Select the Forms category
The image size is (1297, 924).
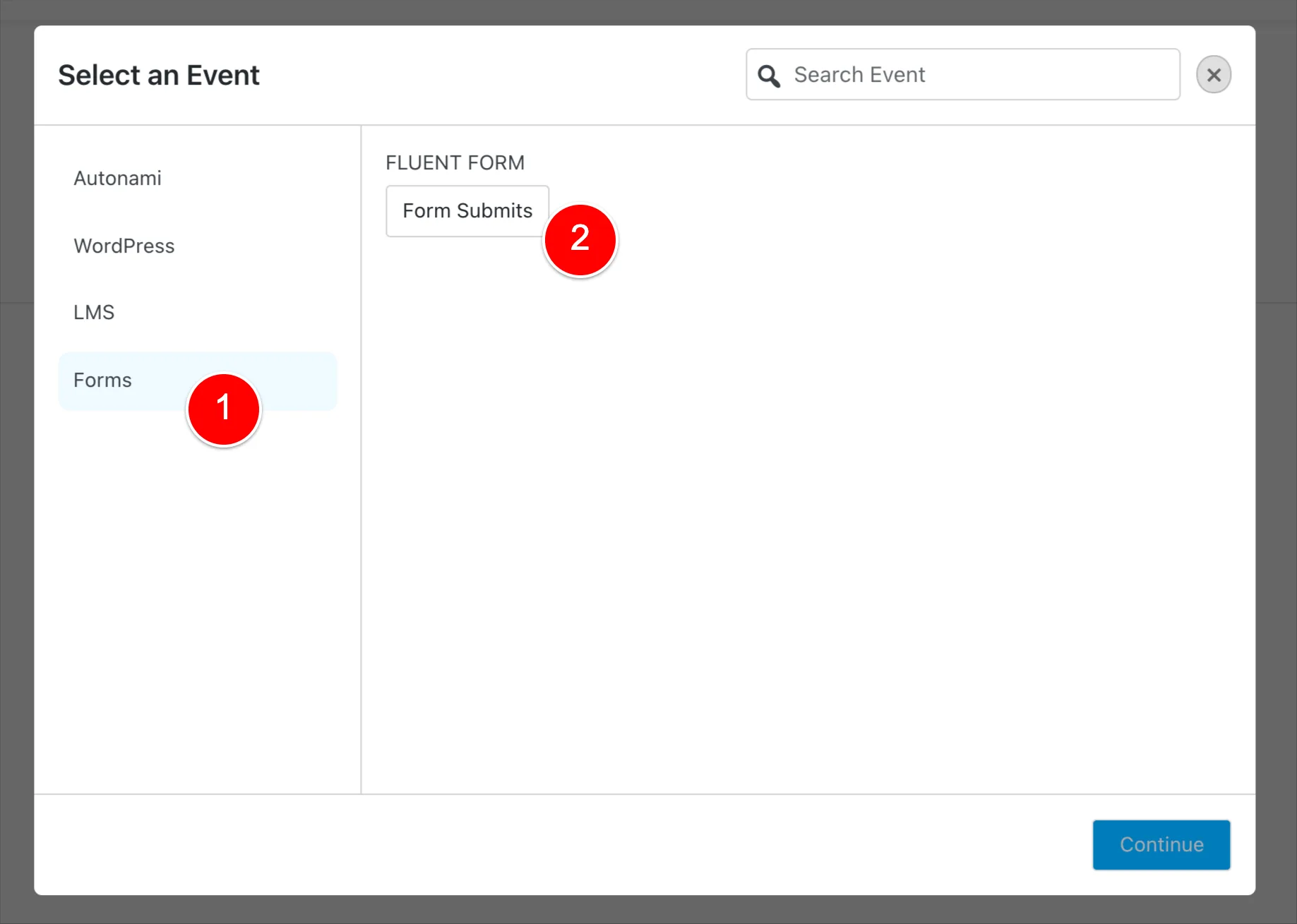[x=198, y=380]
